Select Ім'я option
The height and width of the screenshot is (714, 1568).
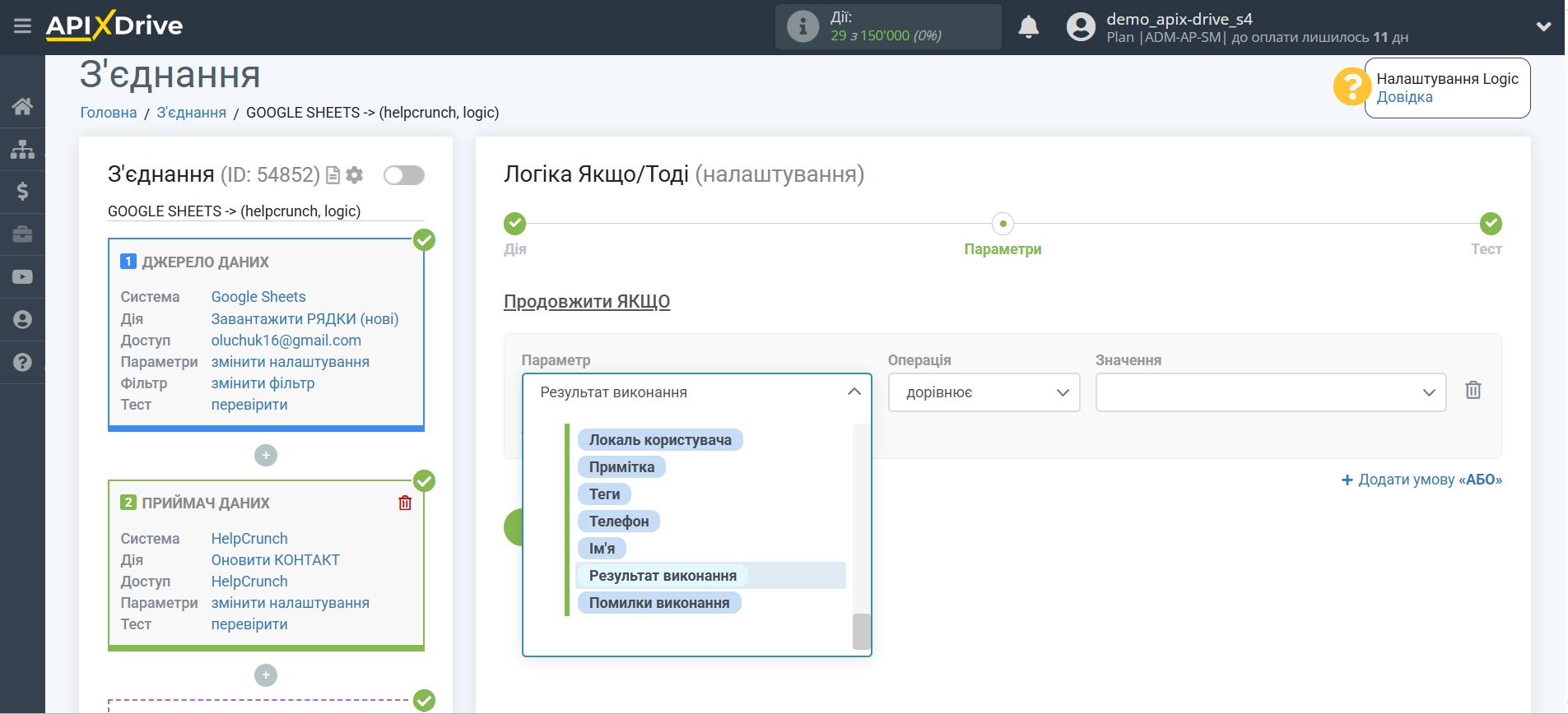click(x=602, y=549)
